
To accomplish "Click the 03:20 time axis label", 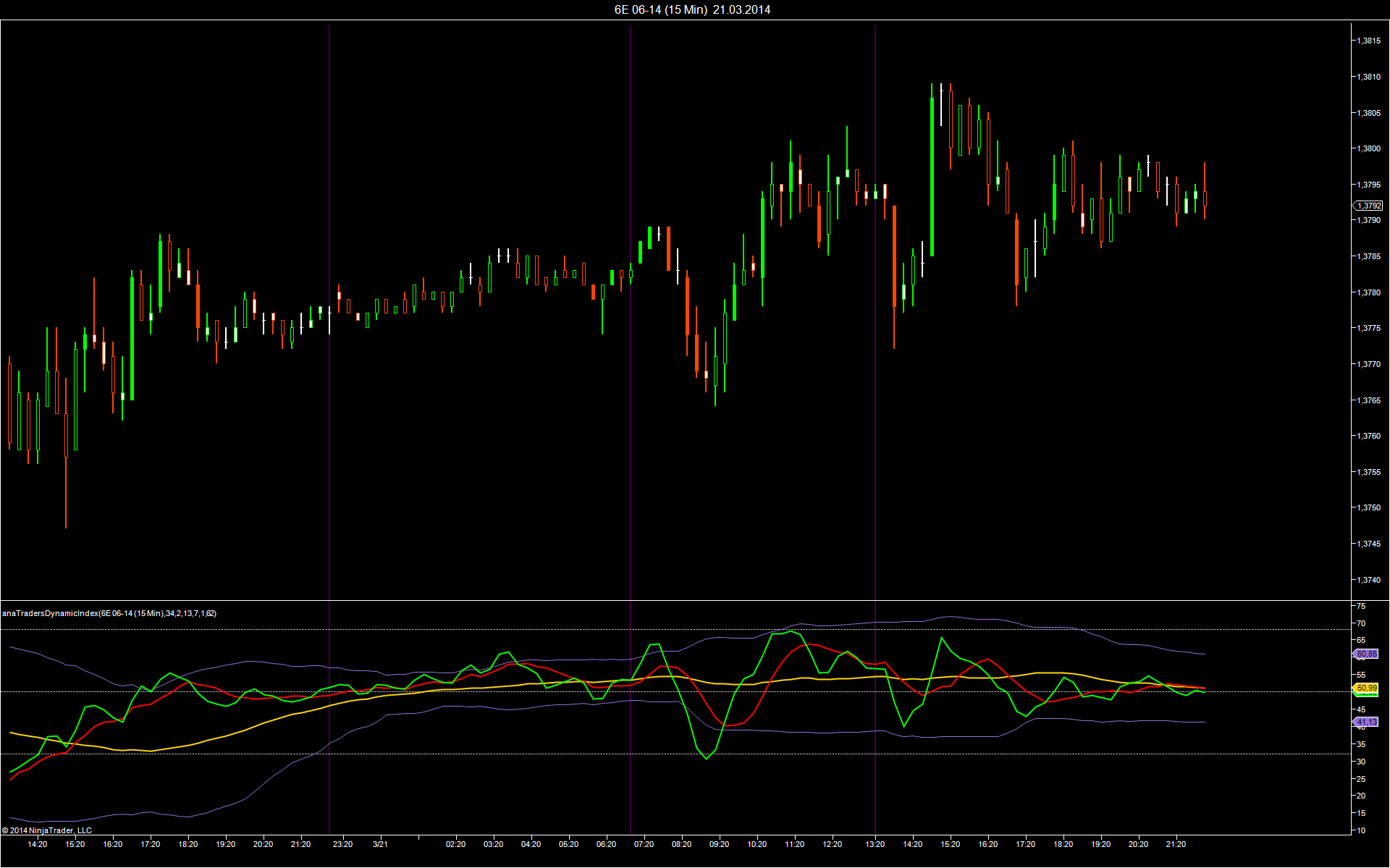I will tap(493, 844).
